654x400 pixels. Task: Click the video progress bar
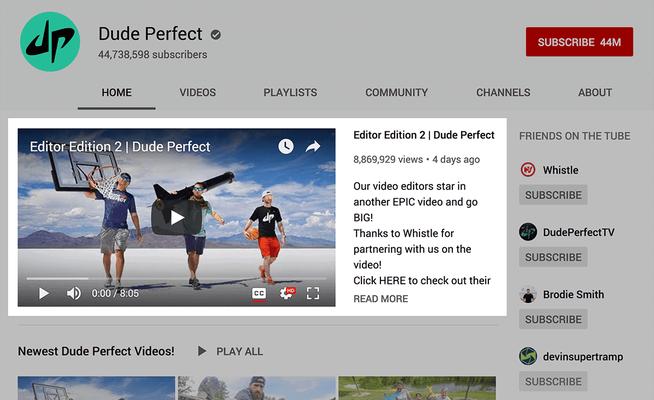point(176,278)
